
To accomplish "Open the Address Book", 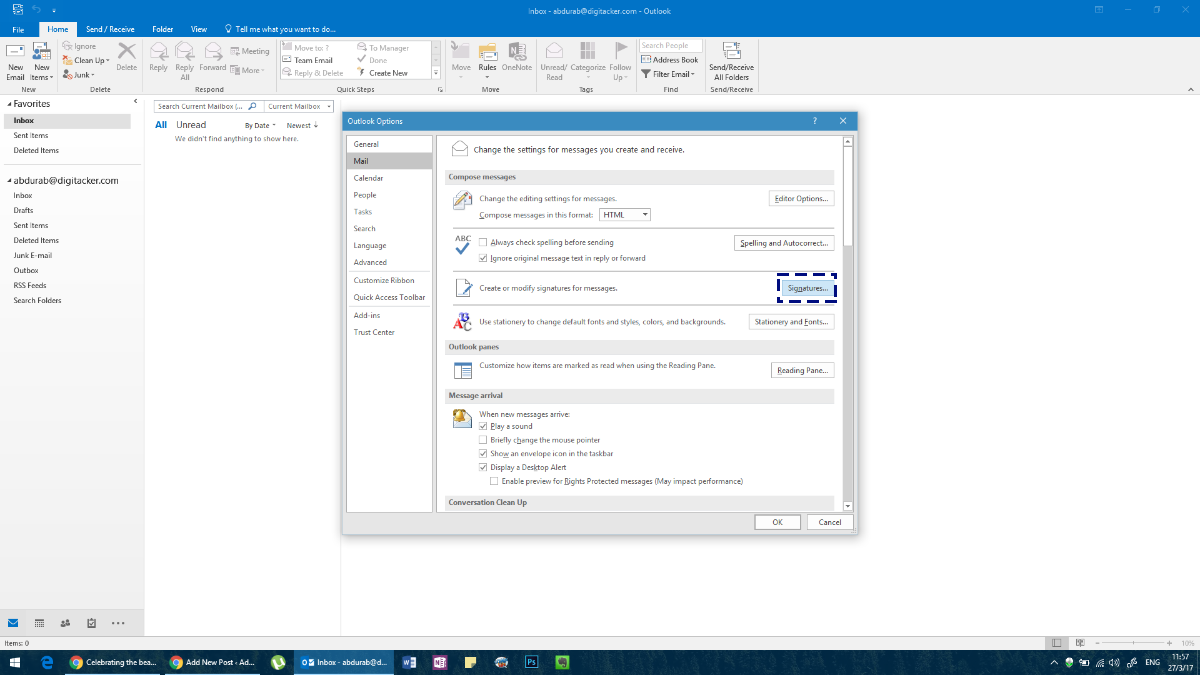I will [x=669, y=60].
